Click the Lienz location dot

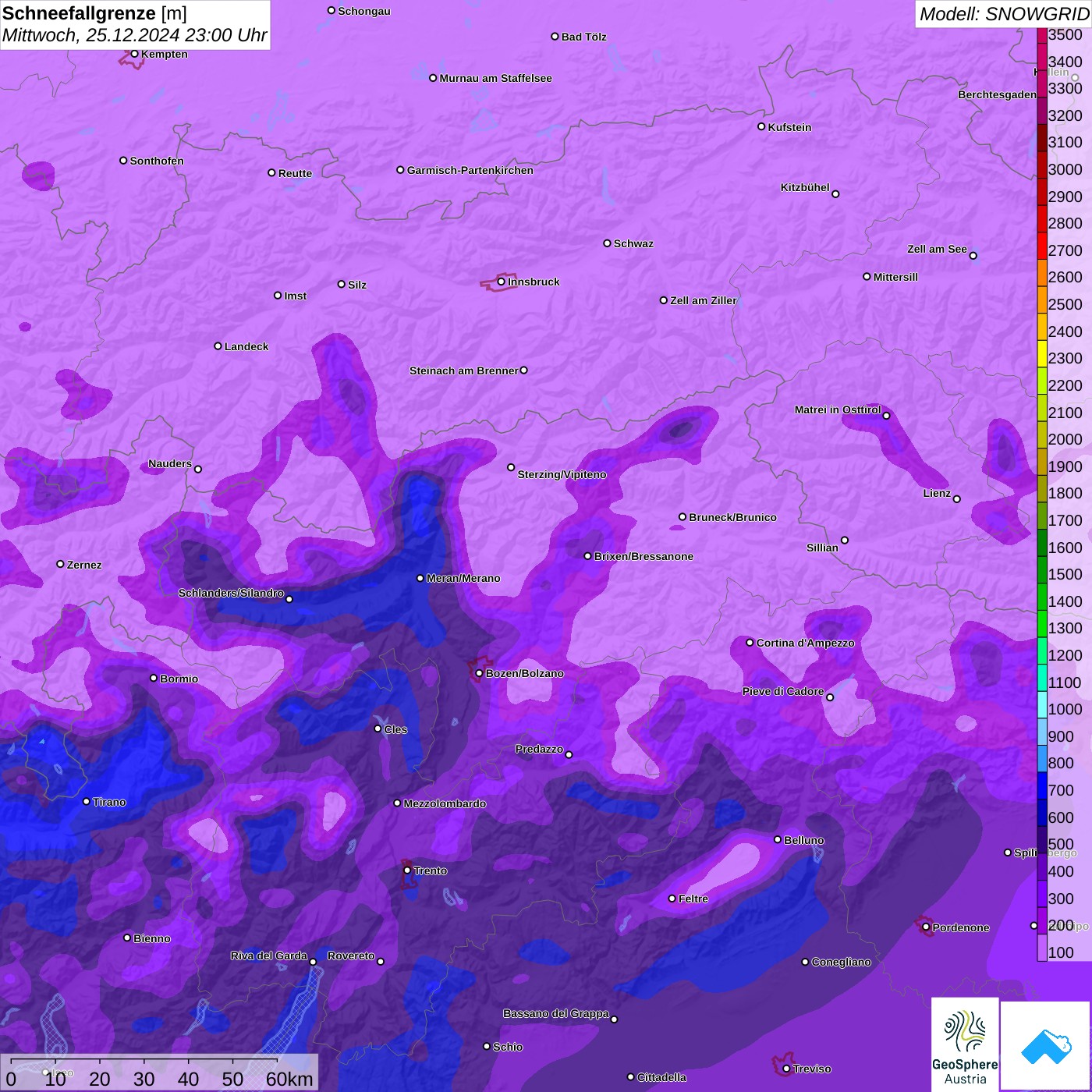957,499
